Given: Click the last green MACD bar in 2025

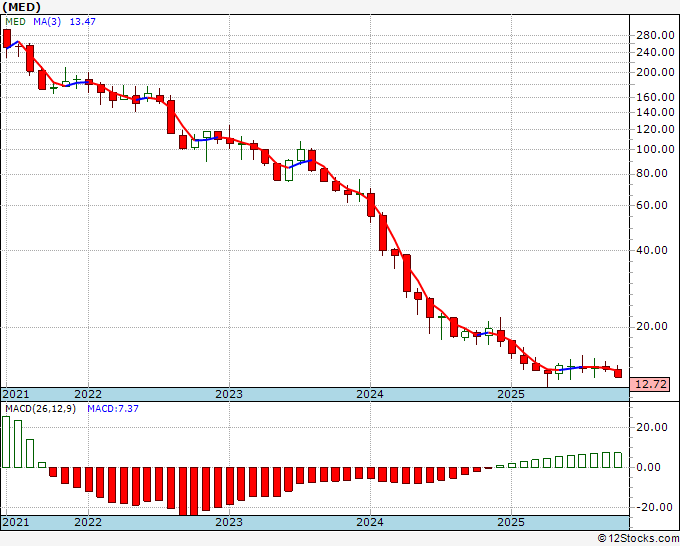Looking at the screenshot, I should point(618,460).
